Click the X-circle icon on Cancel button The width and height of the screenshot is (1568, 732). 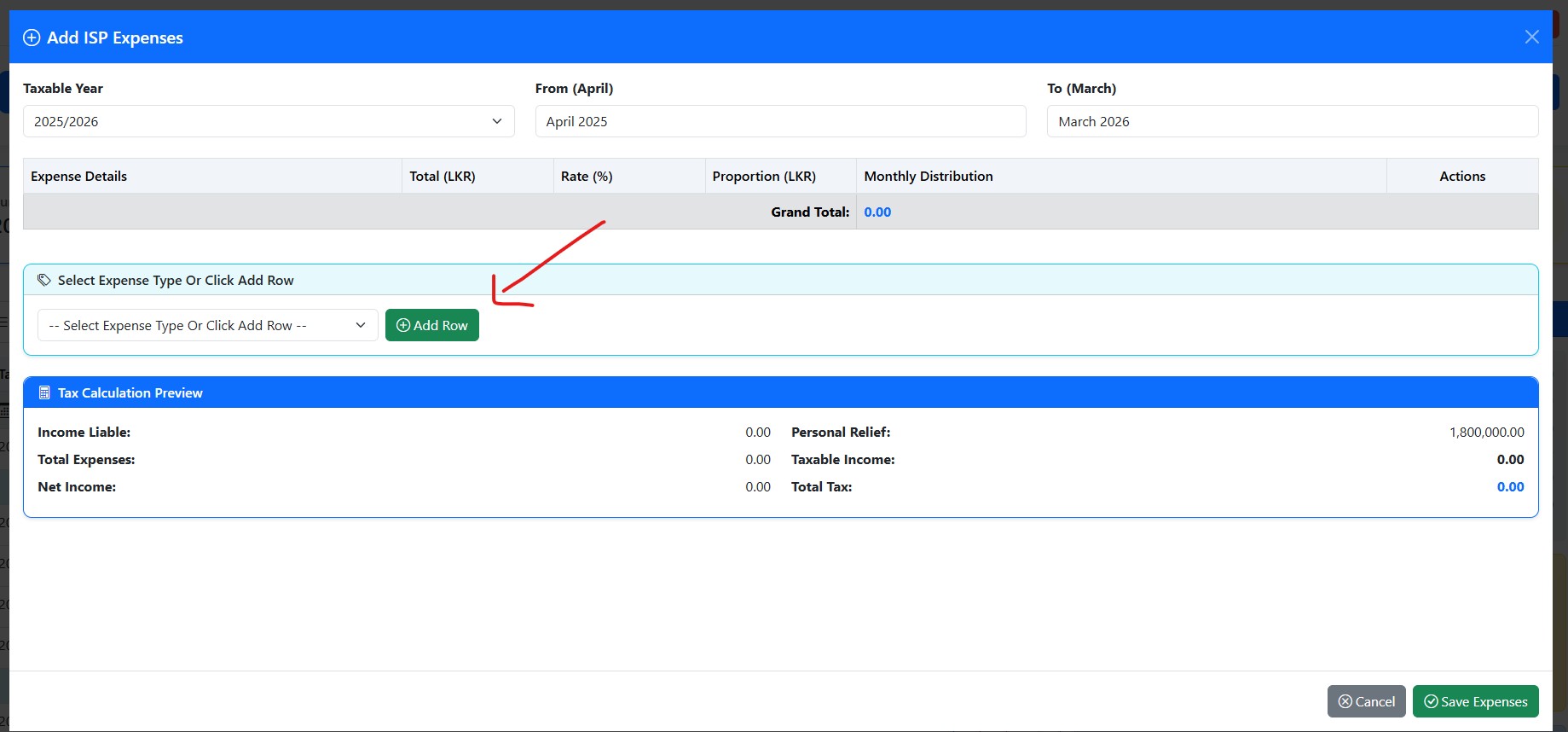[1345, 701]
